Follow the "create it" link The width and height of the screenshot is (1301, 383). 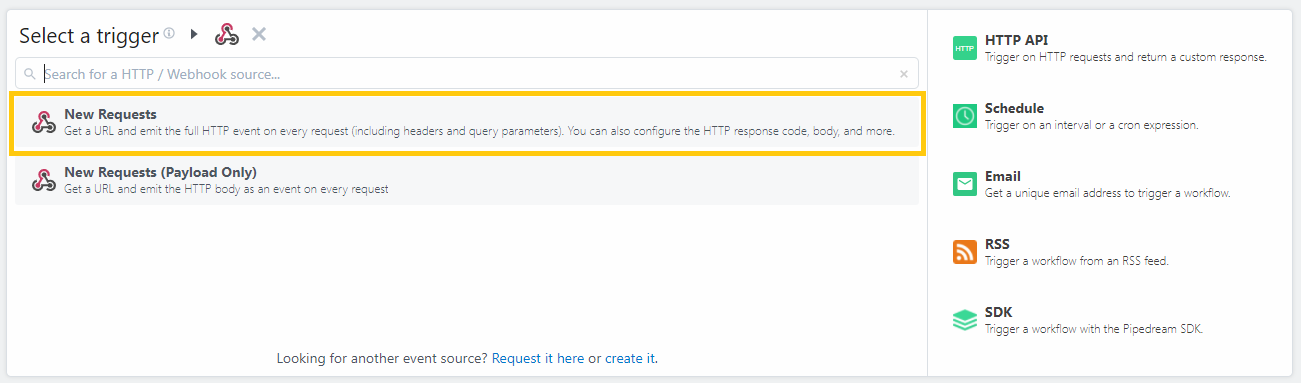630,358
